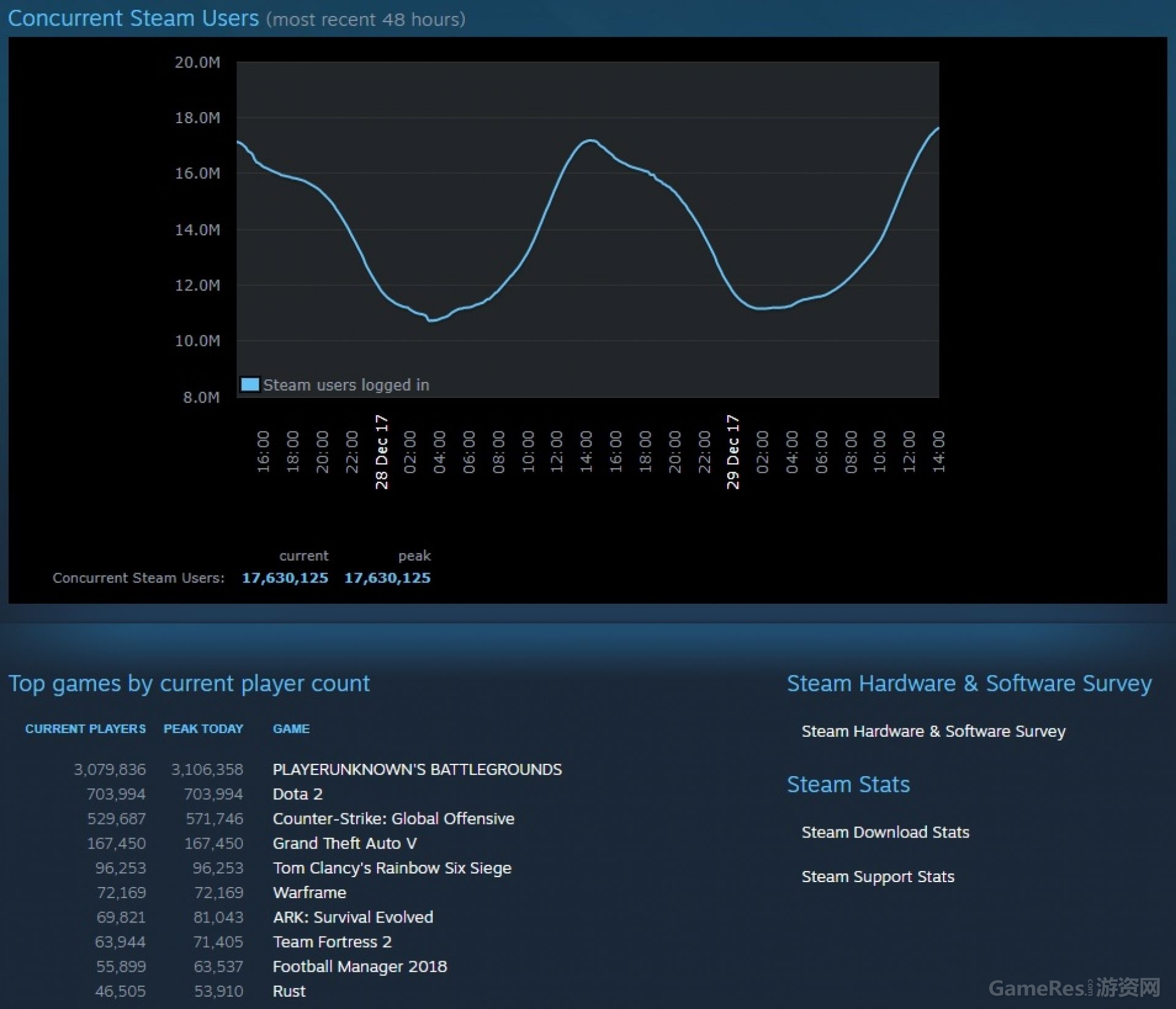Open Tom Clancy's Rainbow Six Siege entry

pyautogui.click(x=392, y=868)
